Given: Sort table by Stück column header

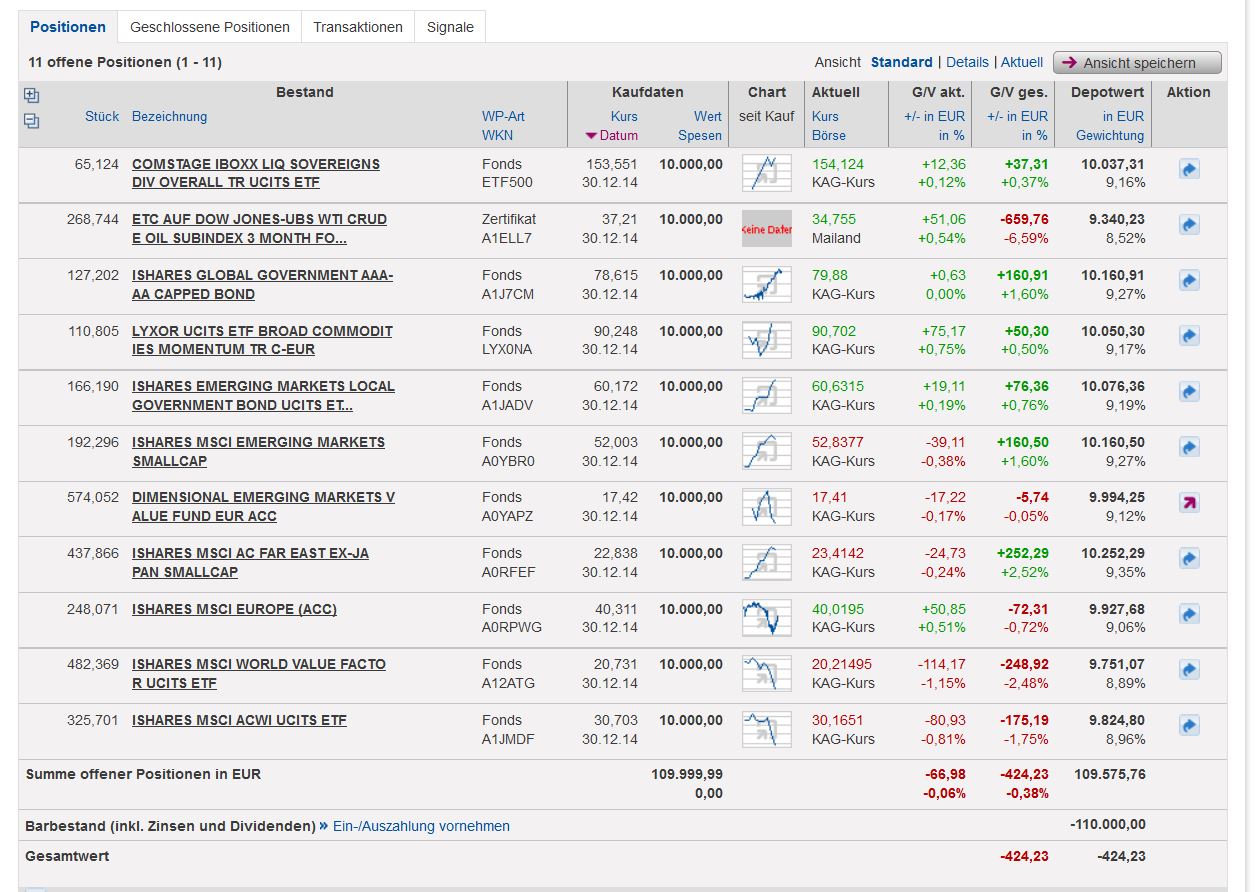Looking at the screenshot, I should click(102, 116).
